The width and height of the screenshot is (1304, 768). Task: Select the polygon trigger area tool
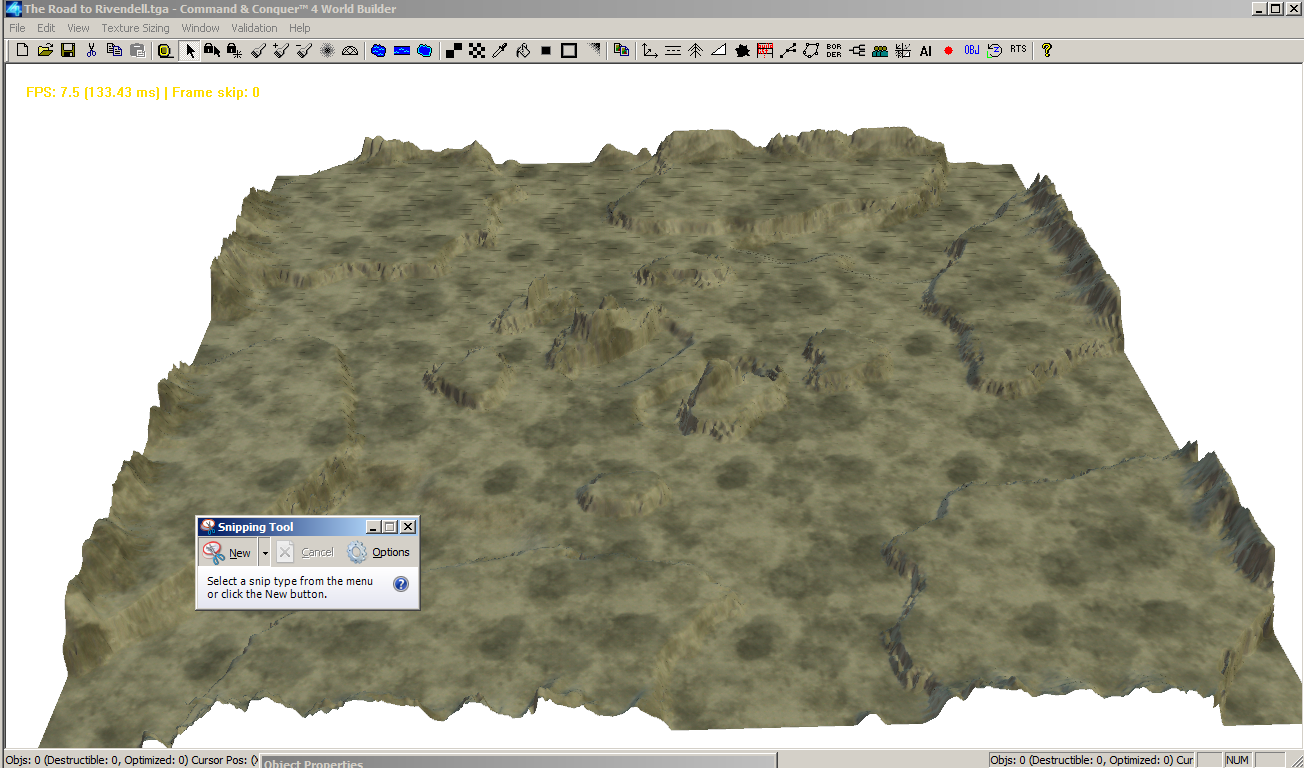tap(811, 50)
